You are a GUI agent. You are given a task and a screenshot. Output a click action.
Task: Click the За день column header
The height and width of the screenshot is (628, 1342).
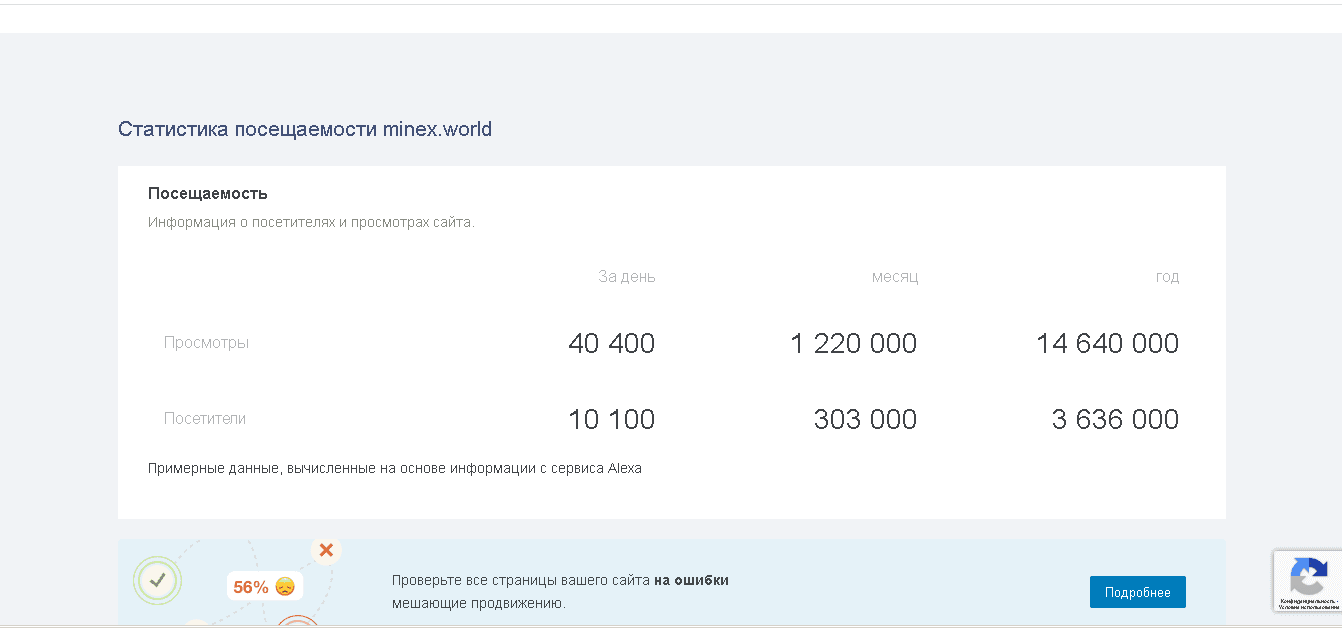[625, 276]
